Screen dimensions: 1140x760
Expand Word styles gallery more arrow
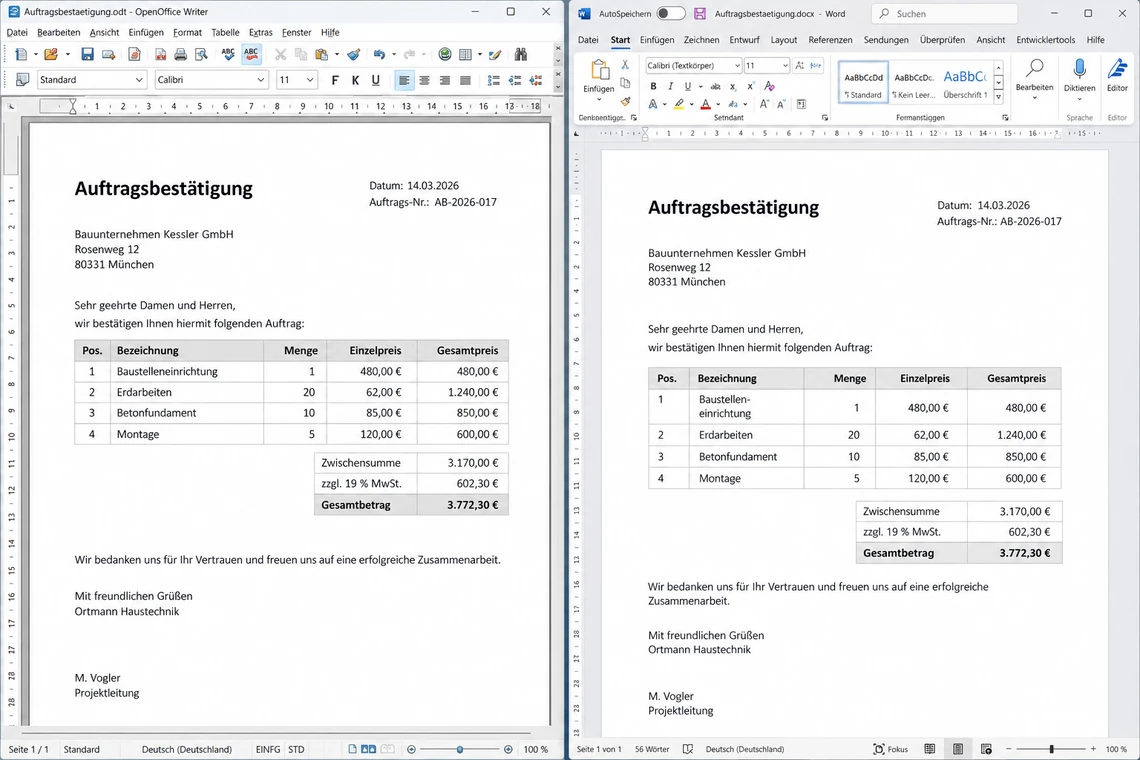999,97
